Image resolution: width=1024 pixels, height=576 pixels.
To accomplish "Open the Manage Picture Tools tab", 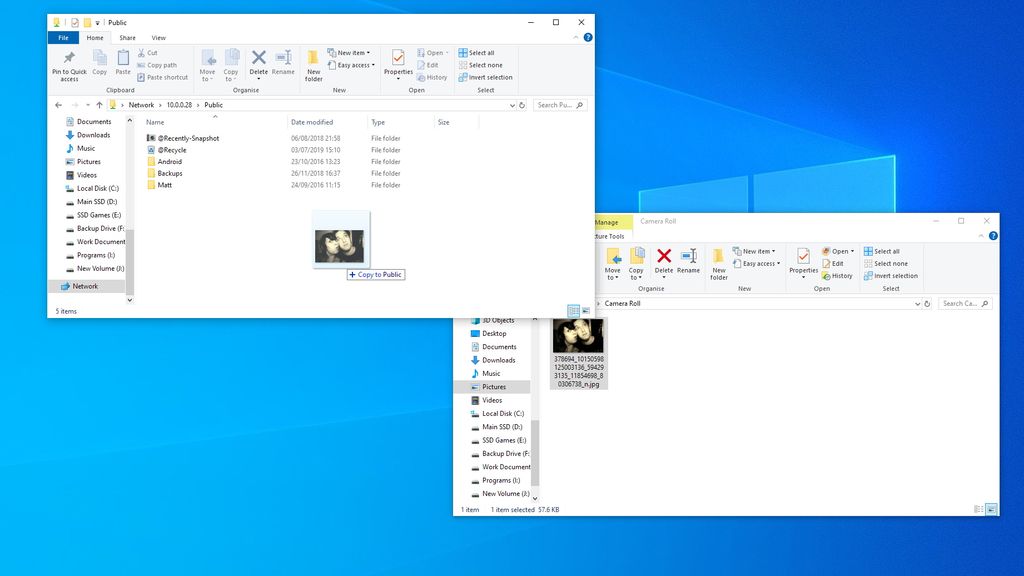I will click(608, 223).
